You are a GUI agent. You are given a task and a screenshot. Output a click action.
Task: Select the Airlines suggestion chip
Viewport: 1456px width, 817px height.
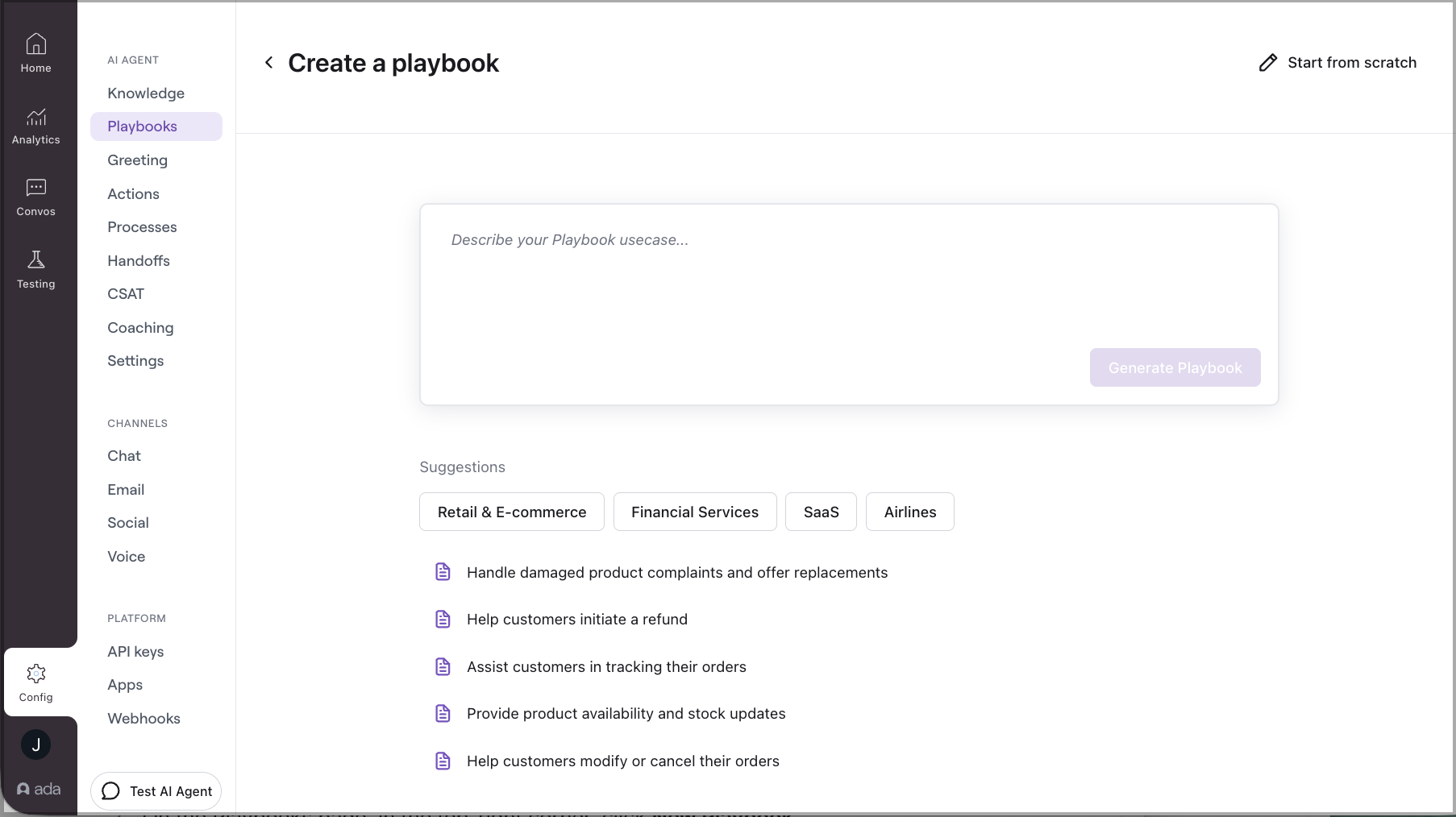[x=910, y=512]
